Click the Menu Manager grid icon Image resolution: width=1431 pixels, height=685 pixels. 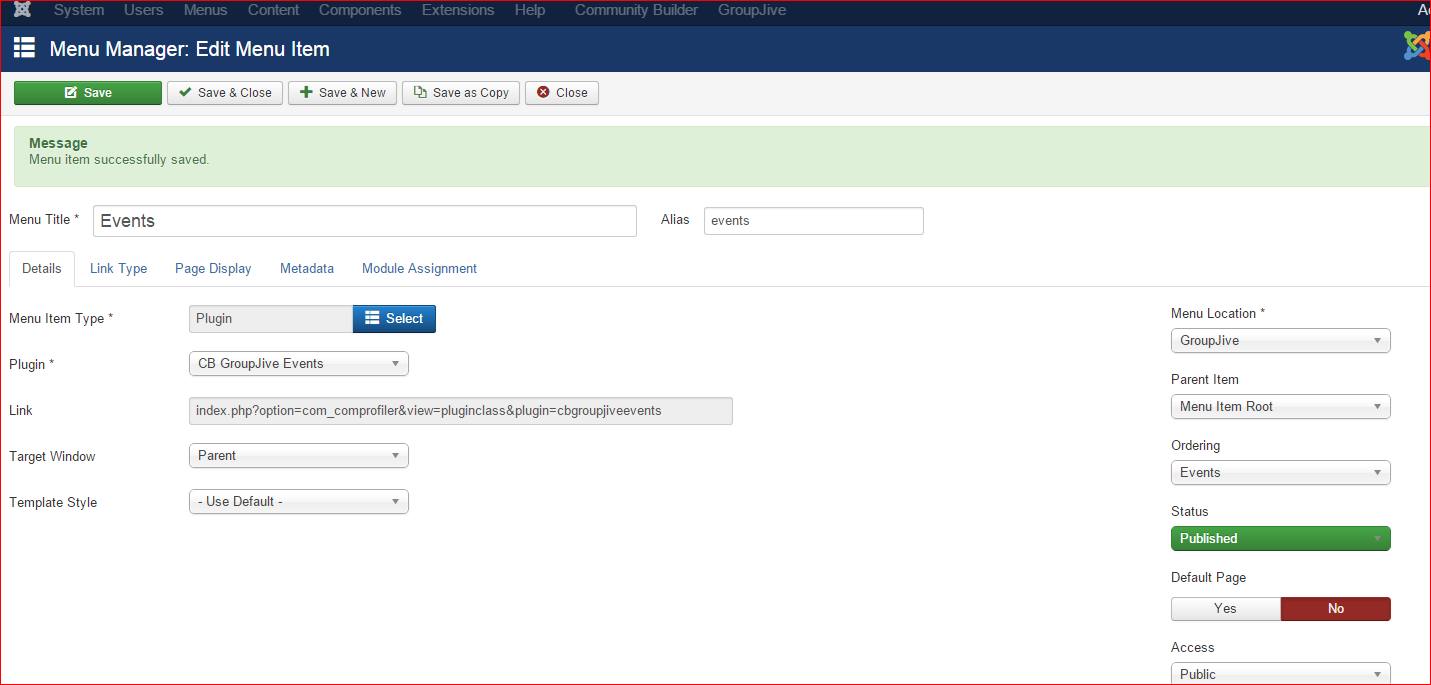tap(24, 48)
